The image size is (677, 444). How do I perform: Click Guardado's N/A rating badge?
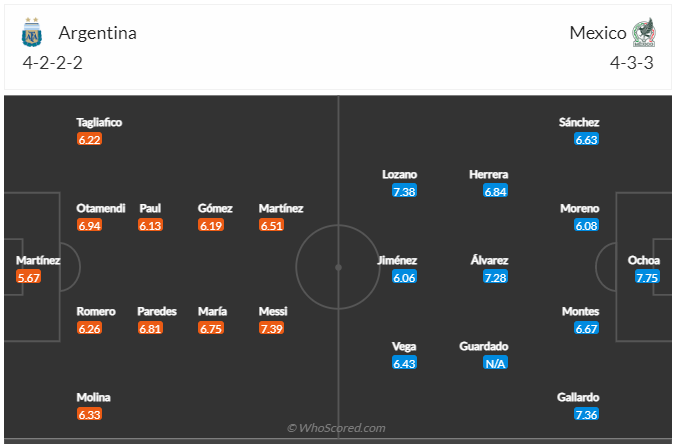pyautogui.click(x=495, y=363)
